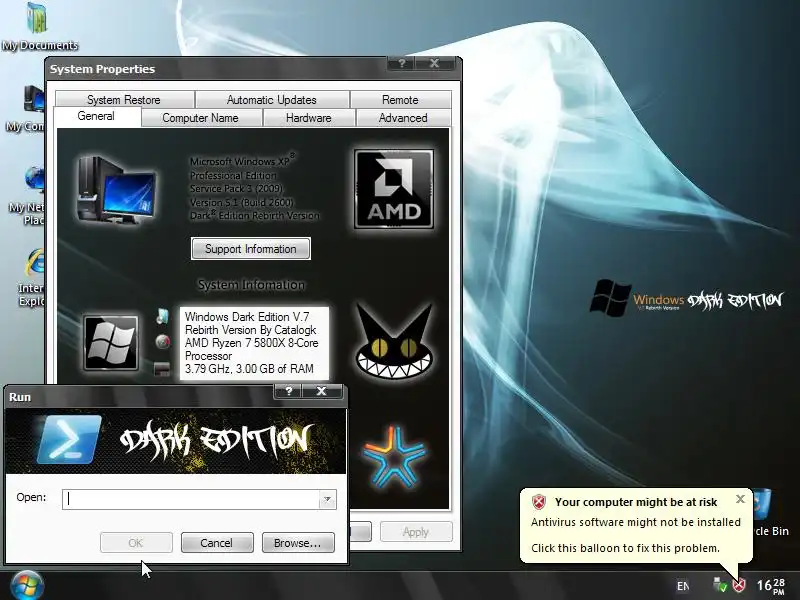Click the small music note icon

pos(162,316)
